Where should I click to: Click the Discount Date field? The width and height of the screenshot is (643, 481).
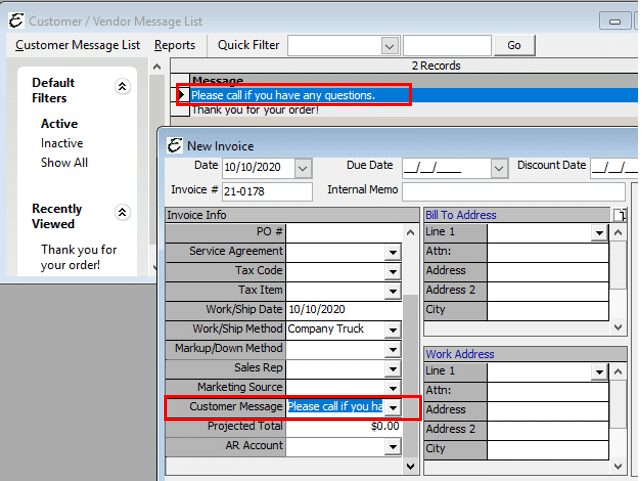click(x=614, y=168)
